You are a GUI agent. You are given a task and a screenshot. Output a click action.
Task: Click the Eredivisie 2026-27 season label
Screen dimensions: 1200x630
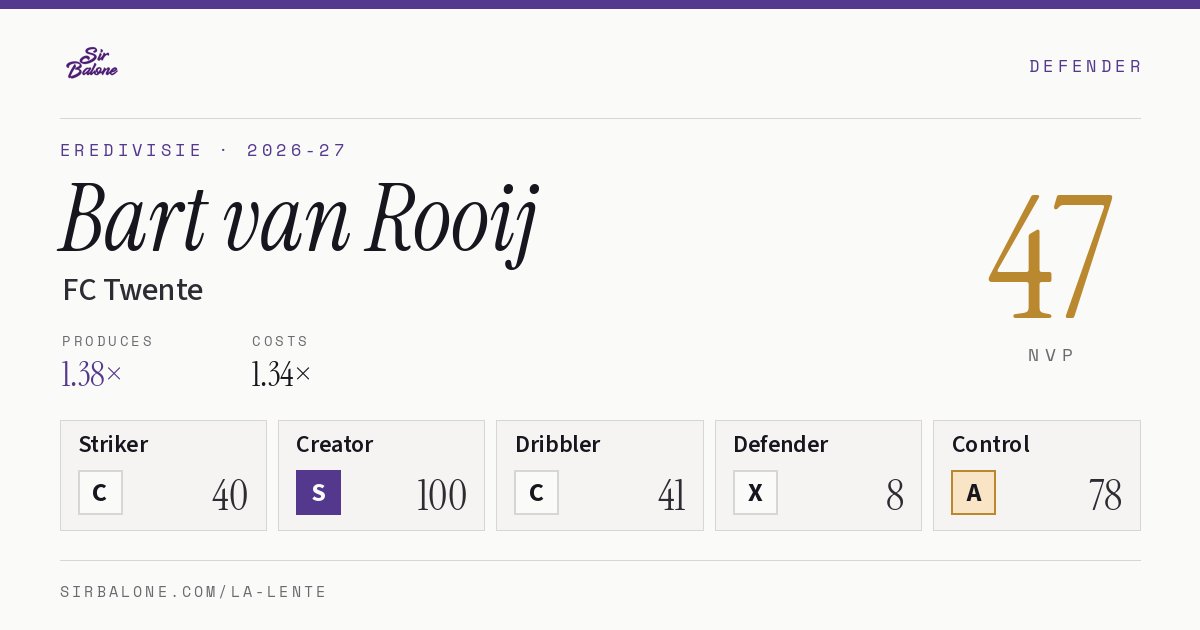(203, 150)
